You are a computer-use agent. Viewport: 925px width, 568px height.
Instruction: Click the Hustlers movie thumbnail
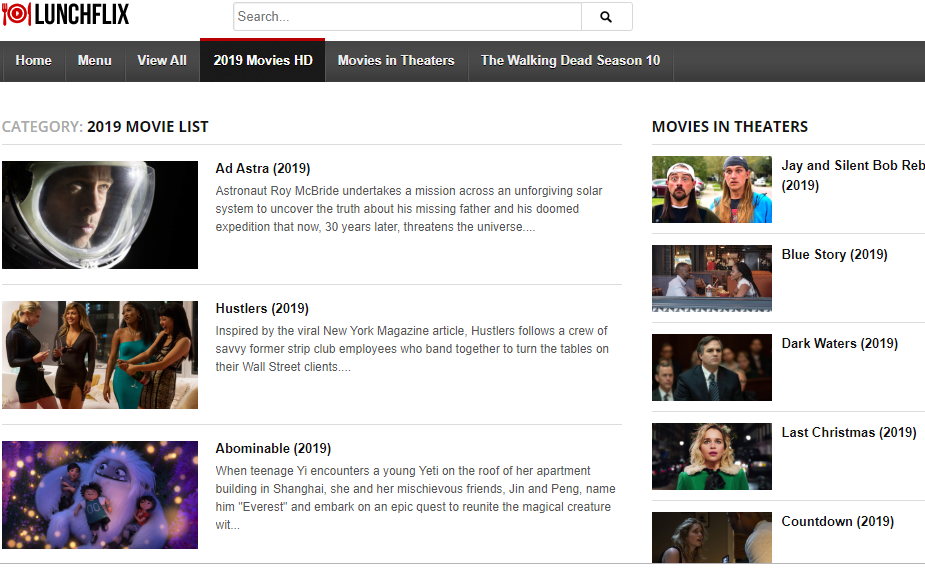[x=100, y=355]
